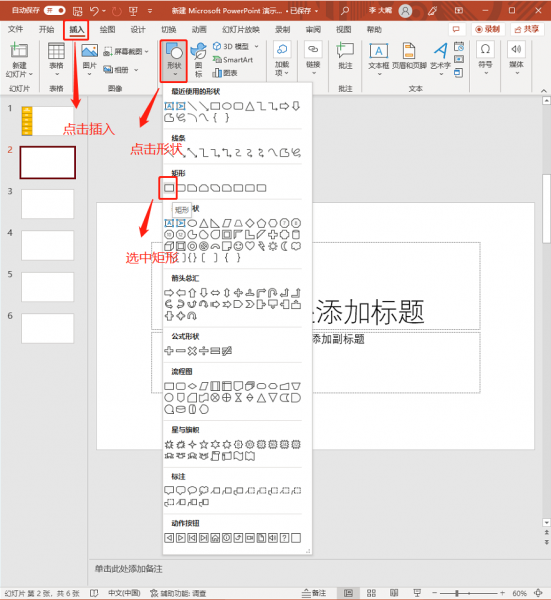Click the 录制 Record button
This screenshot has height=600, width=551.
tap(488, 29)
